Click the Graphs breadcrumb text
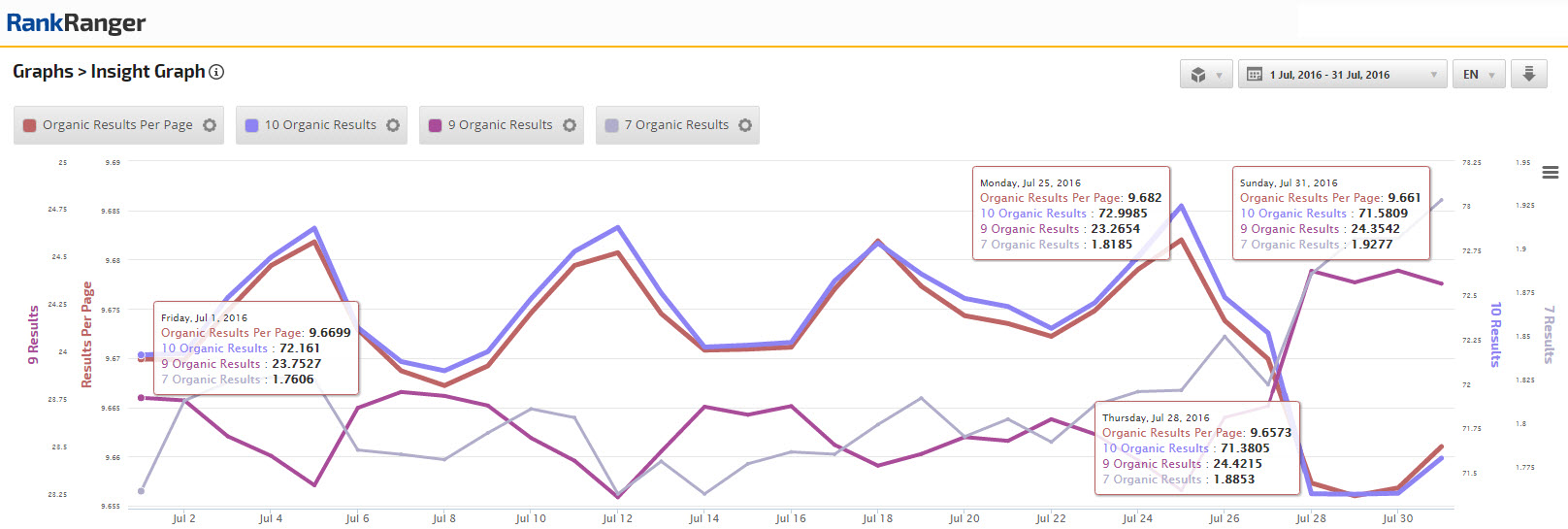Screen dimensions: 1568x529 43,72
